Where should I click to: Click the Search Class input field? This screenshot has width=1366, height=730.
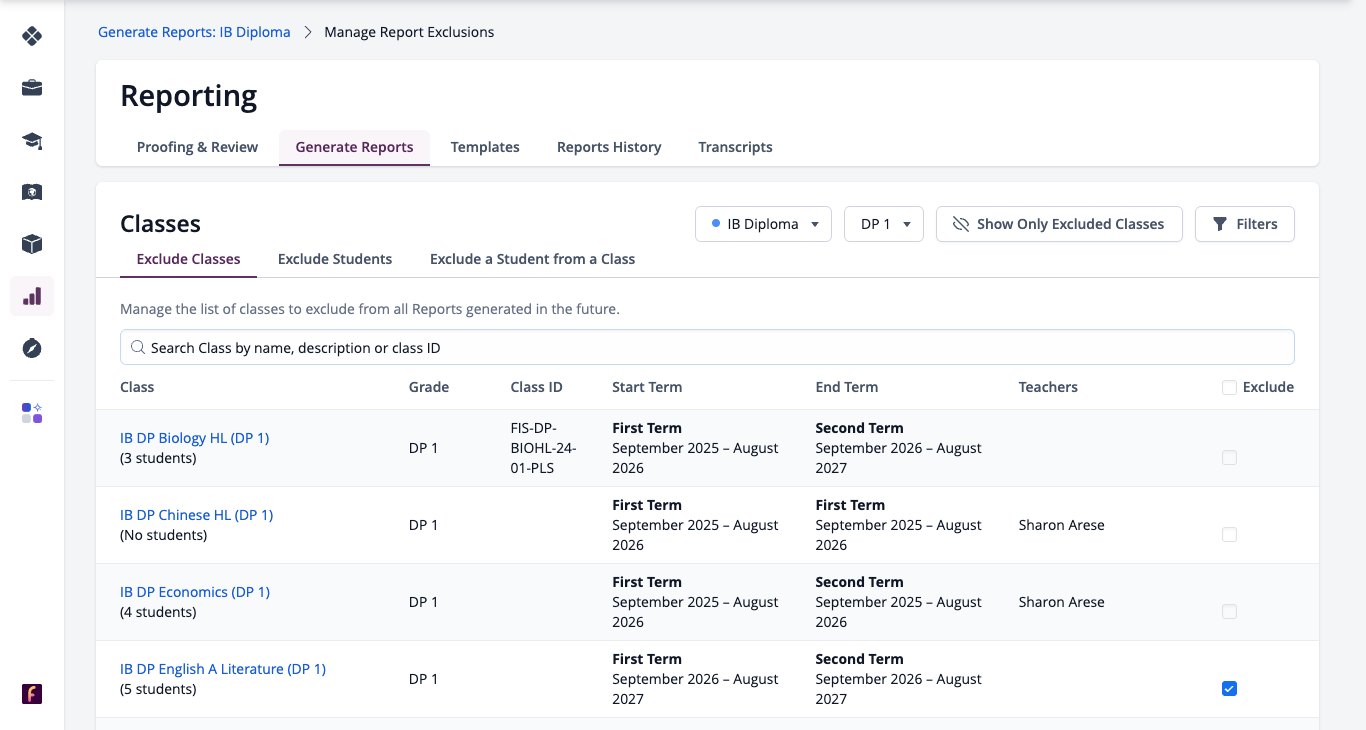[x=707, y=348]
